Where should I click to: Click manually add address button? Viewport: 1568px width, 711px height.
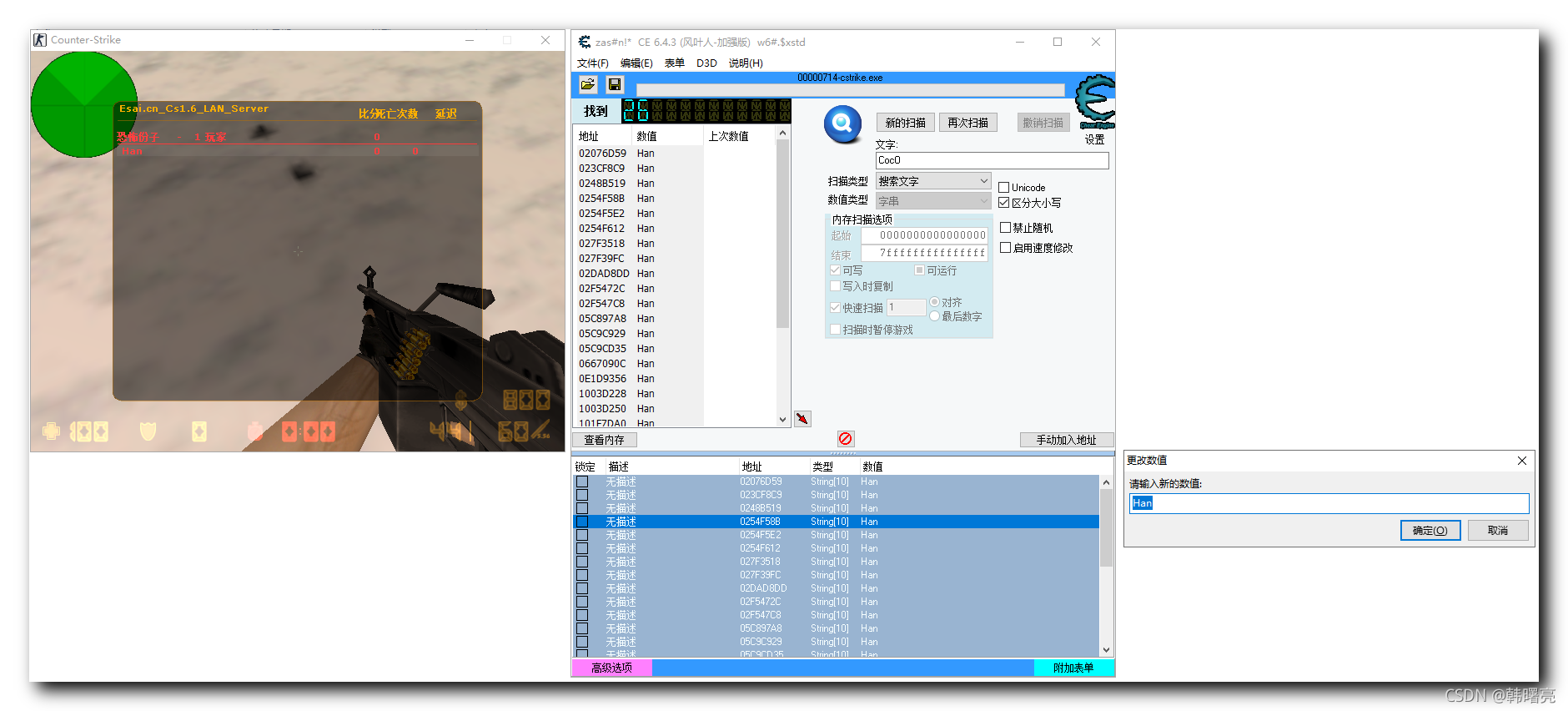(1066, 440)
